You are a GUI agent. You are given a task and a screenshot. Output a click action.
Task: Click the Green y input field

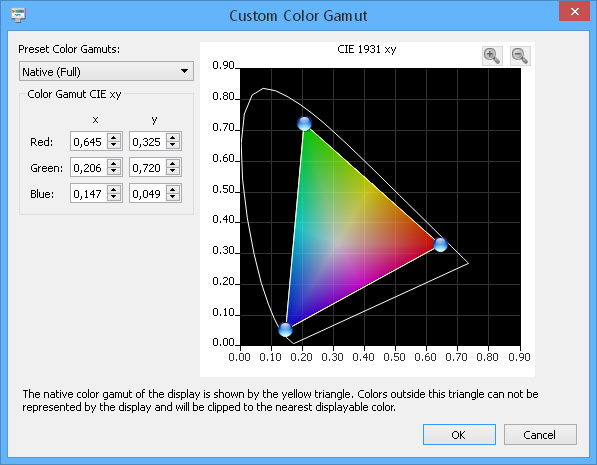(148, 168)
